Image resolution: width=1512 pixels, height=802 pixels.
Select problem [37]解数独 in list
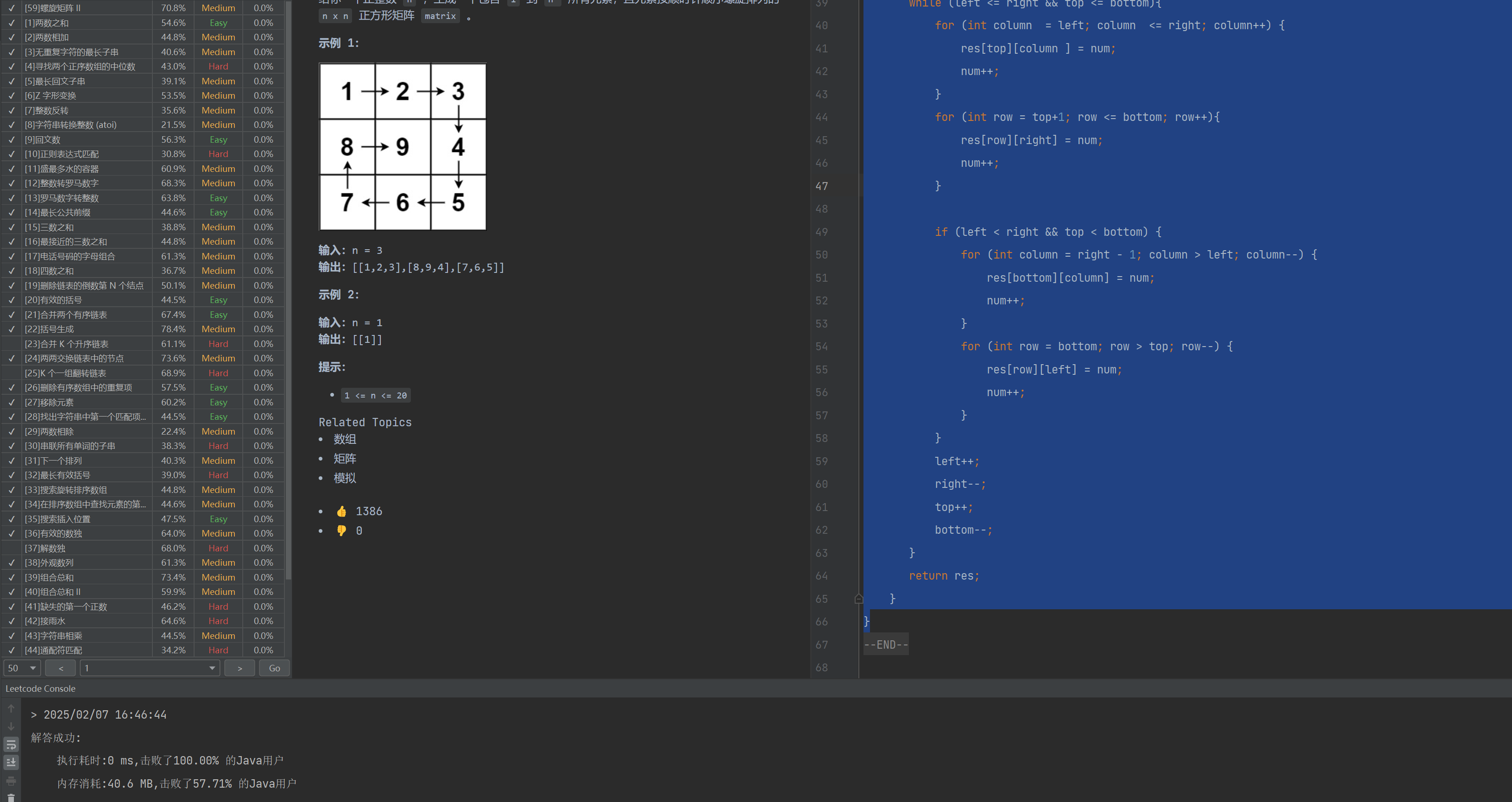[x=44, y=549]
